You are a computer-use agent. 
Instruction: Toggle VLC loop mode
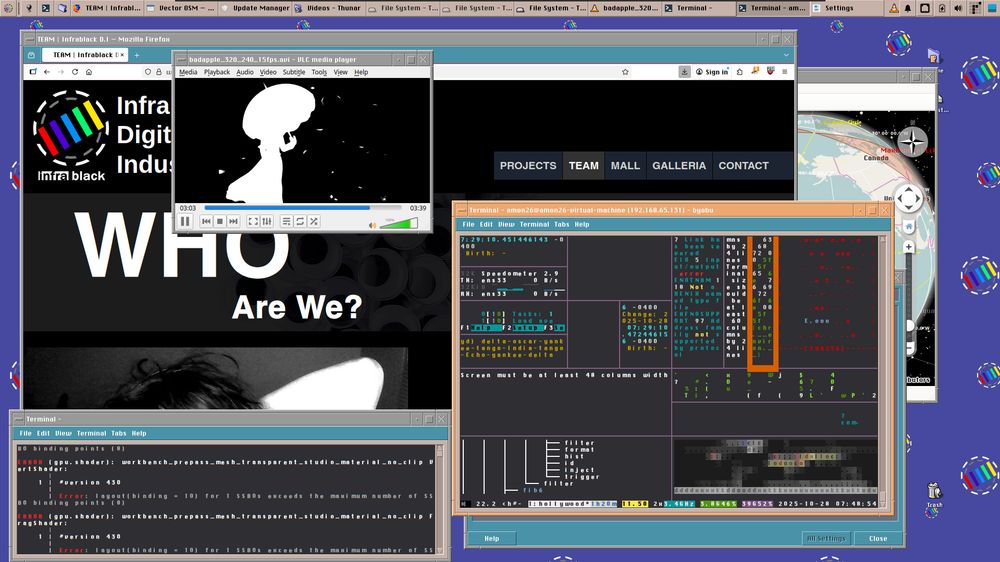tap(300, 221)
